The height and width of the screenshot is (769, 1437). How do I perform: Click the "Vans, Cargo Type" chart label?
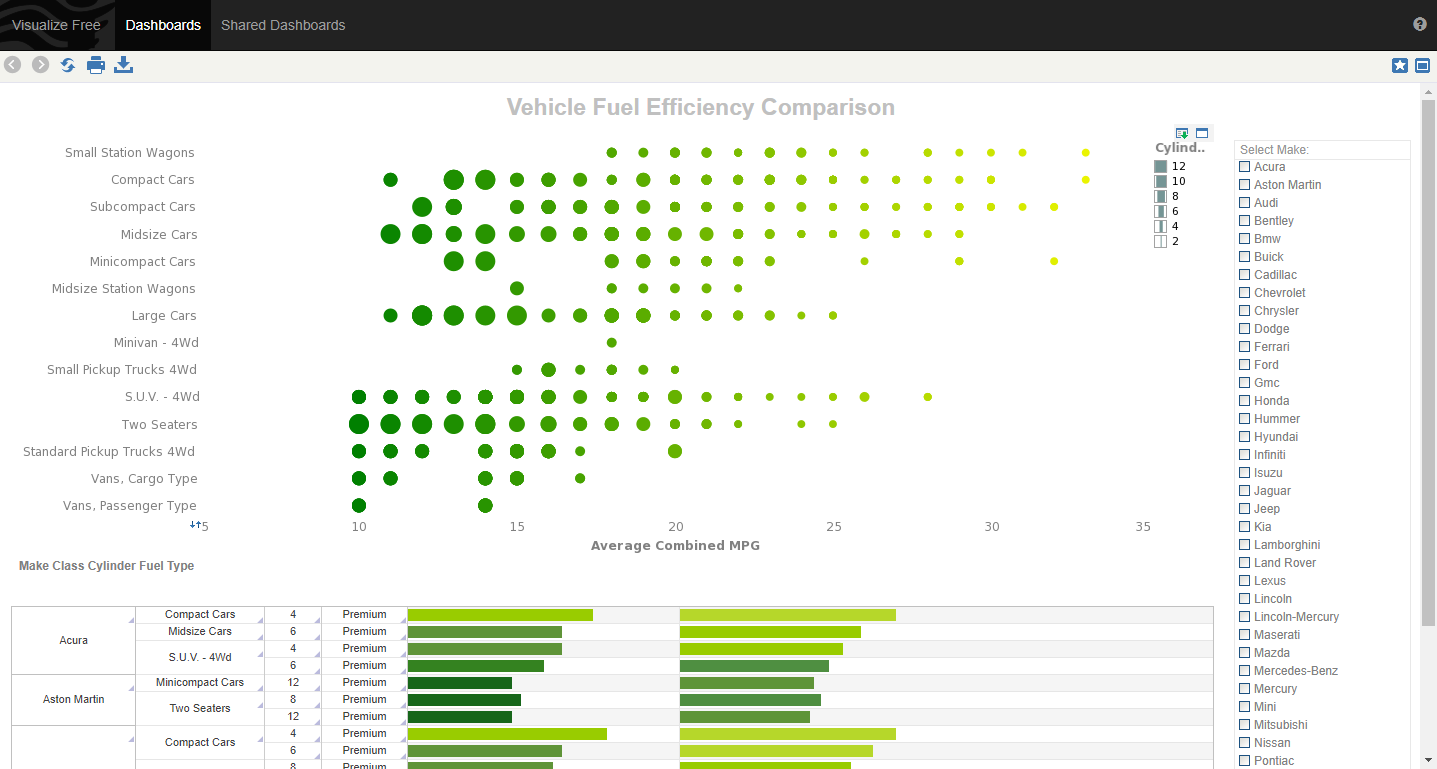(x=144, y=479)
